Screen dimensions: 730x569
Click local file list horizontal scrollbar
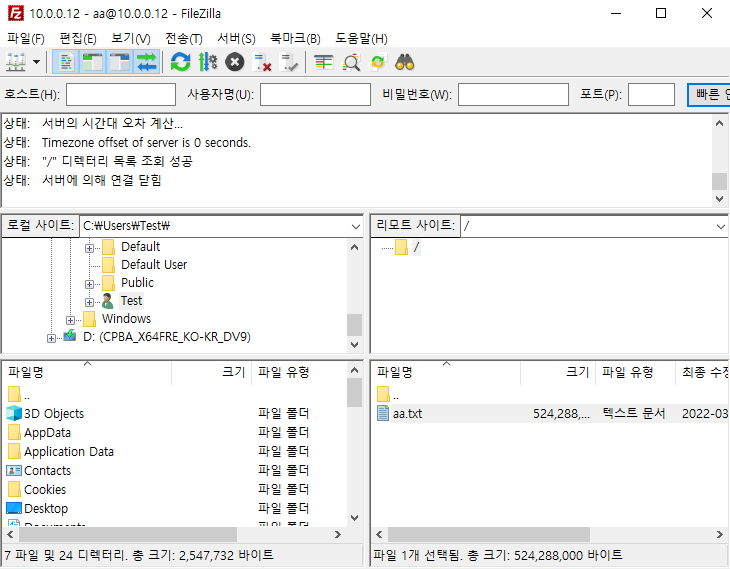point(127,534)
